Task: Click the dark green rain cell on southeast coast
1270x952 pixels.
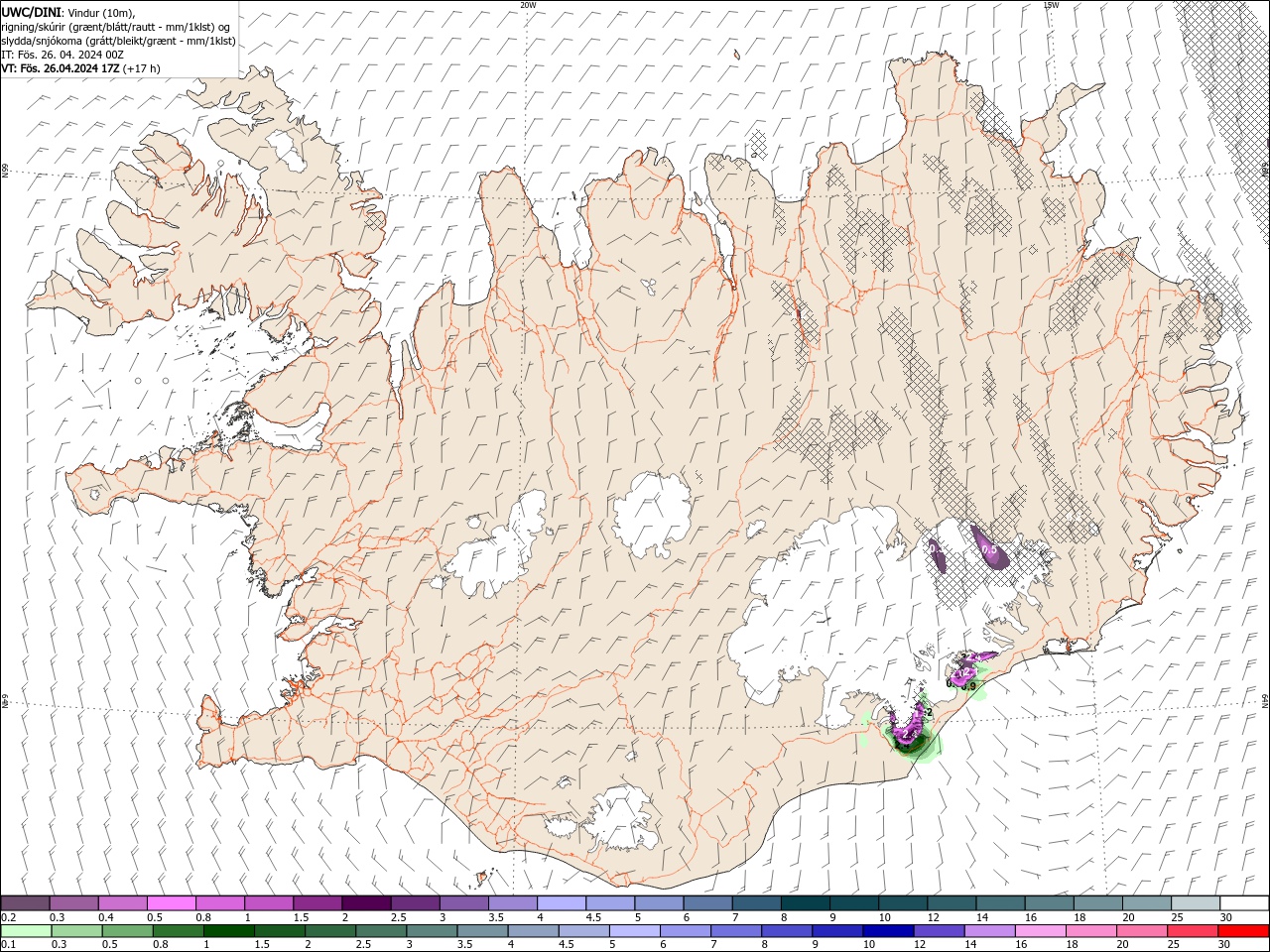Action: point(911,743)
